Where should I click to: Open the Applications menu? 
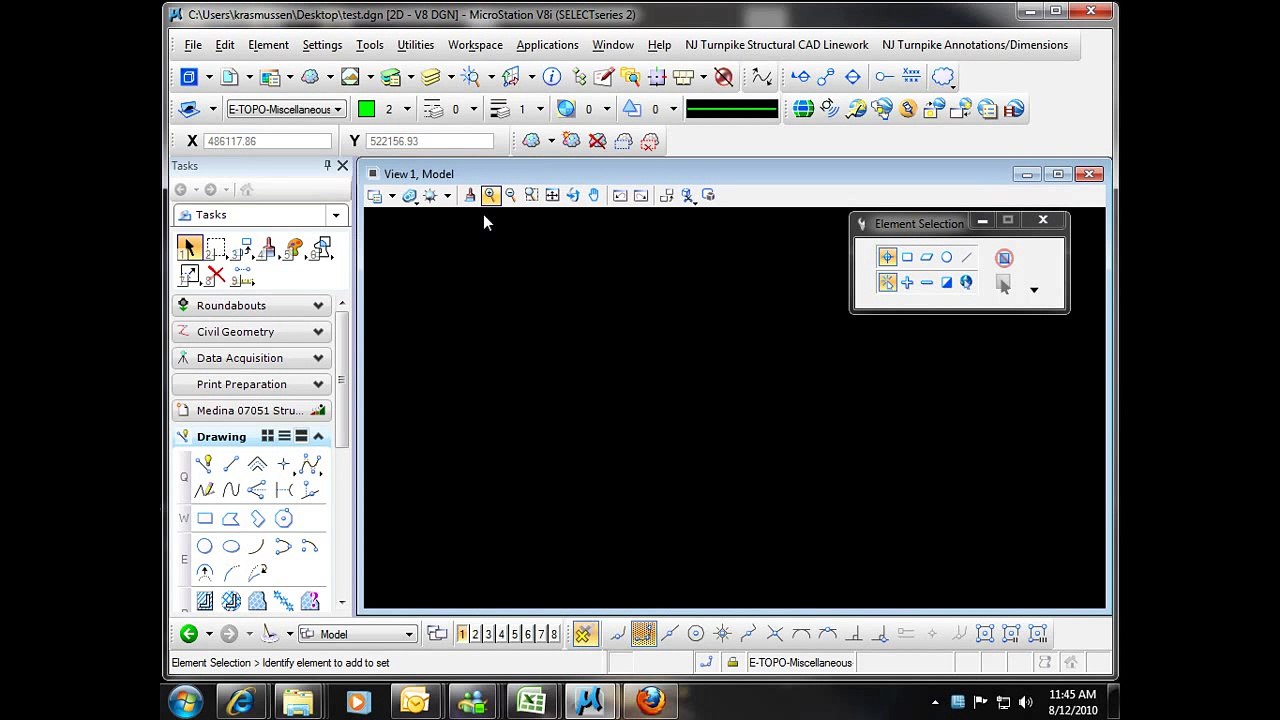547,45
